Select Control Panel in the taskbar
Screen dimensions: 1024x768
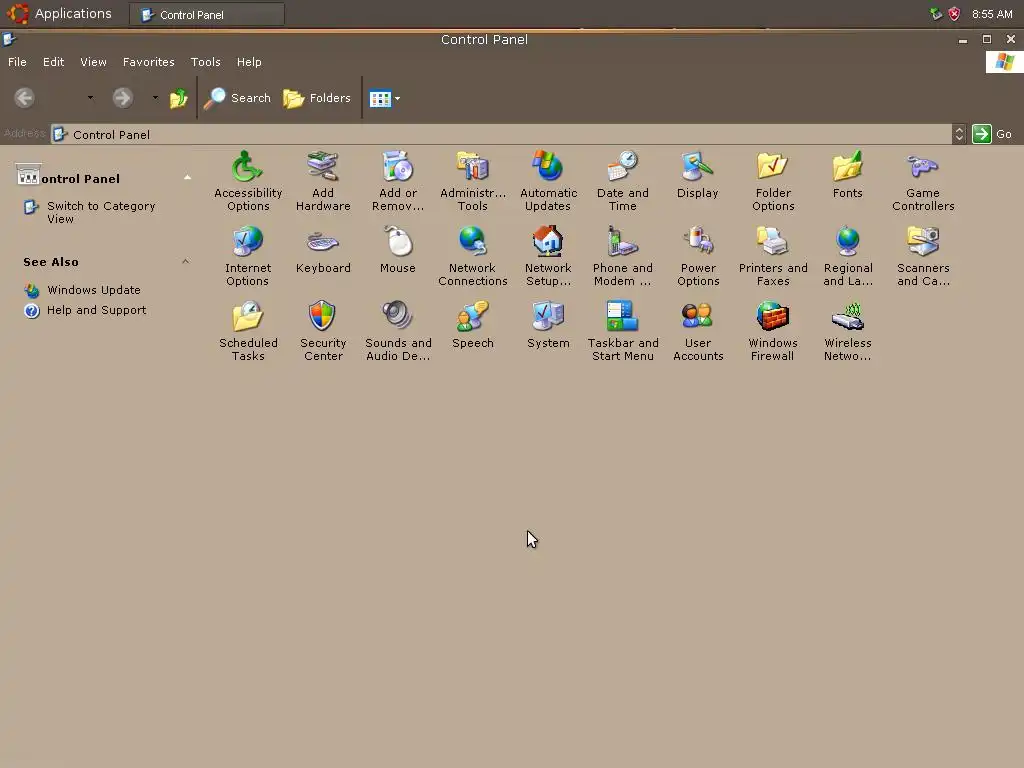tap(206, 14)
